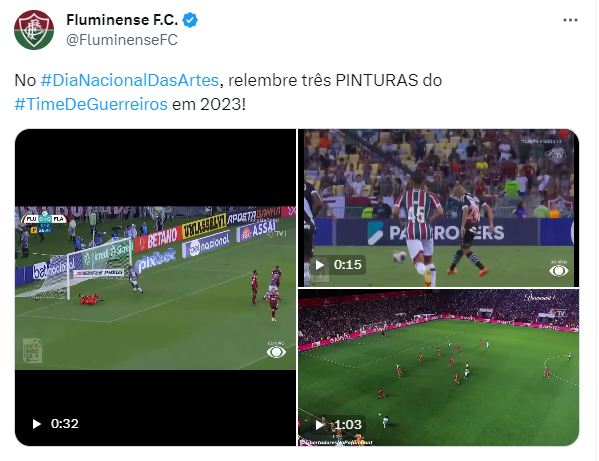Click the Band logo on top-right video

click(x=559, y=270)
